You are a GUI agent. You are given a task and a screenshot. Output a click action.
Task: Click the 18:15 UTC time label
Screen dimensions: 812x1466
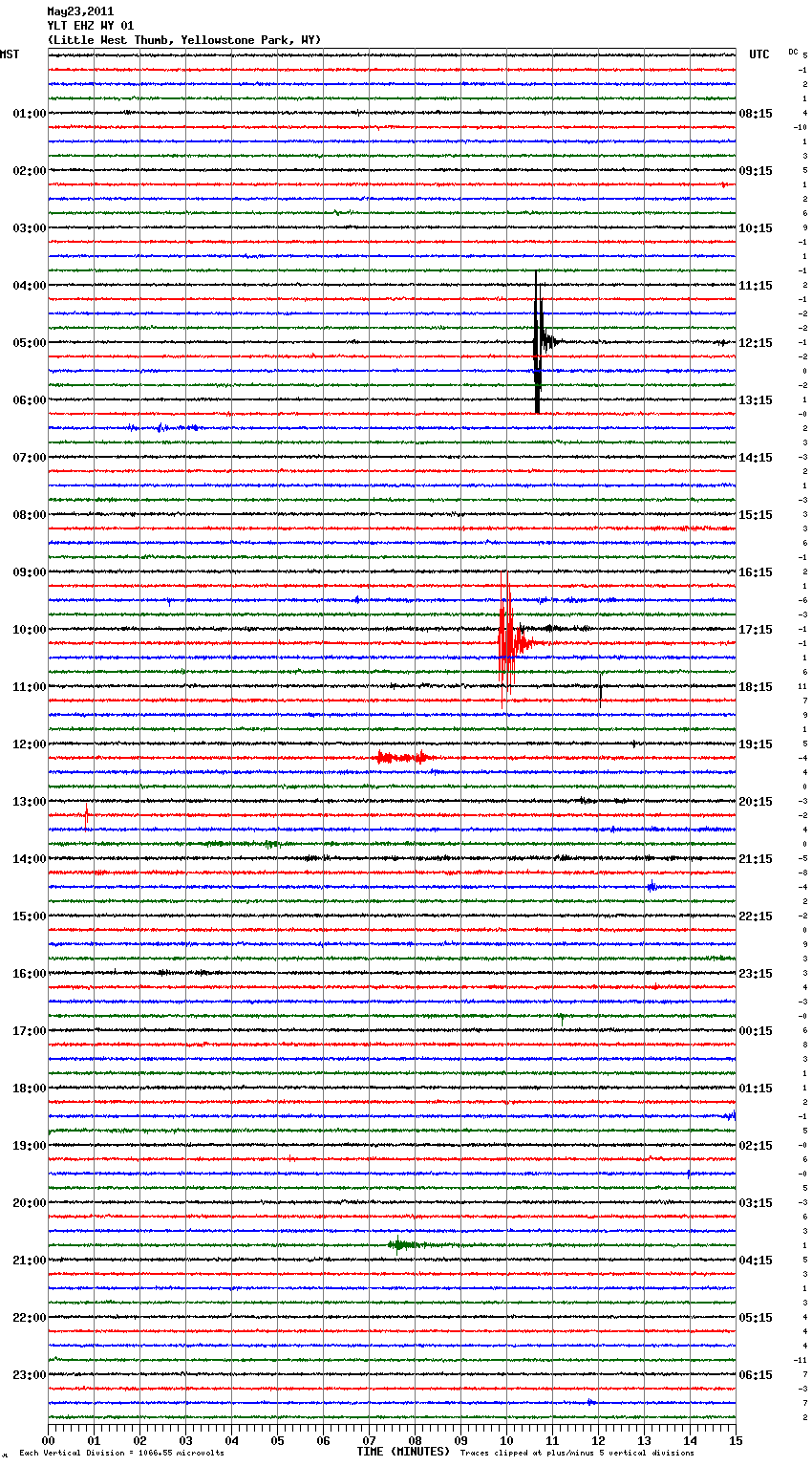pyautogui.click(x=756, y=687)
